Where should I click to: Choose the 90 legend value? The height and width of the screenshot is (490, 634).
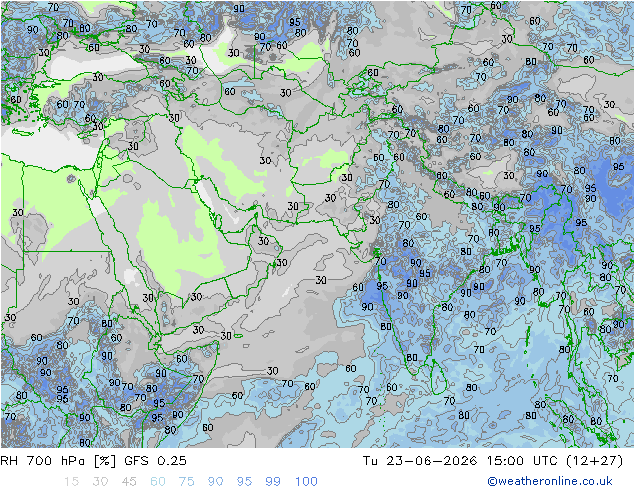(215, 482)
